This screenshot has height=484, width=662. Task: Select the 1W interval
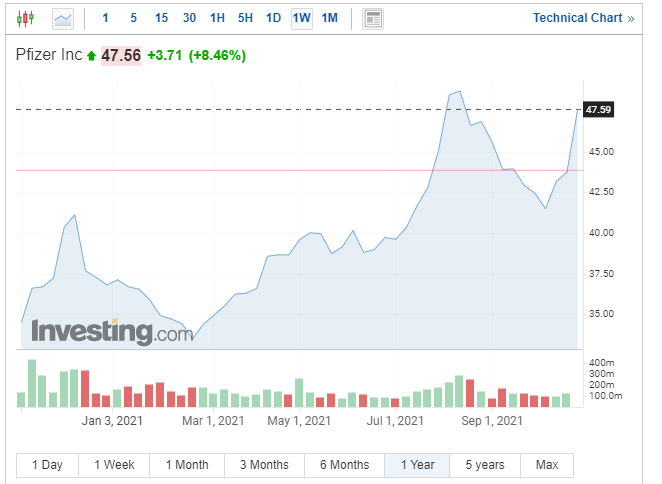302,18
